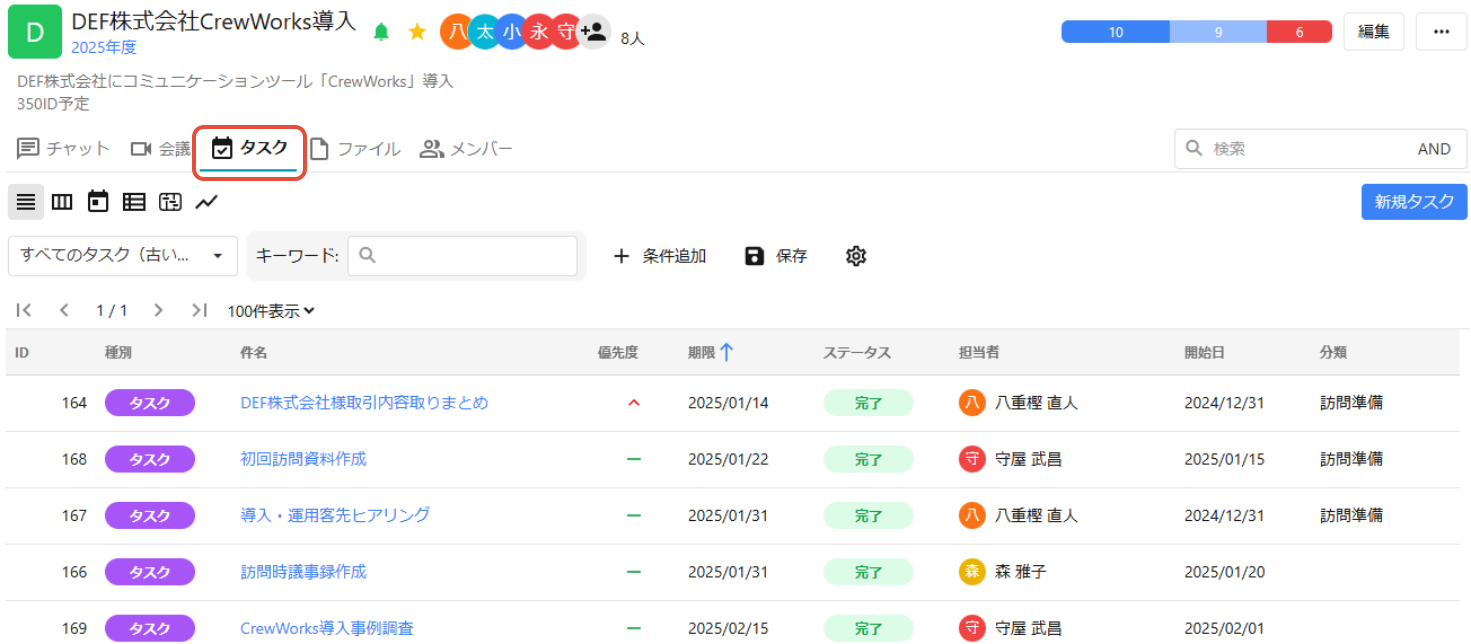Image resolution: width=1471 pixels, height=644 pixels.
Task: Click the 8人 member count
Action: 633,39
